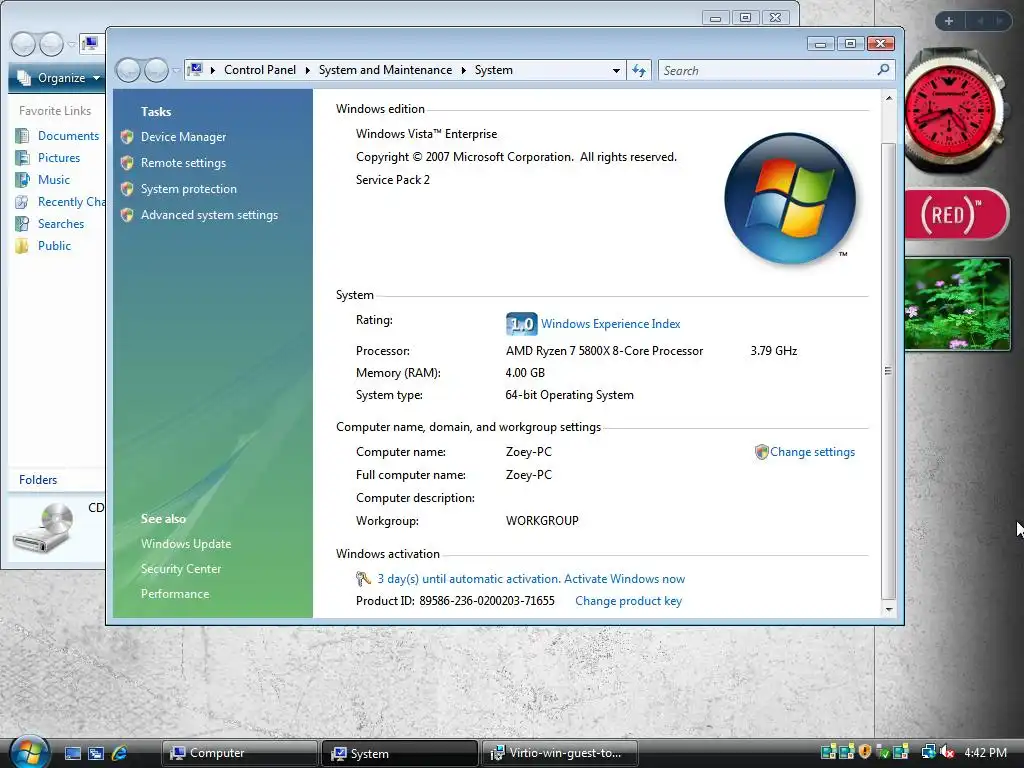
Task: Expand the arrow after System and Maintenance breadcrumb
Action: pos(464,70)
